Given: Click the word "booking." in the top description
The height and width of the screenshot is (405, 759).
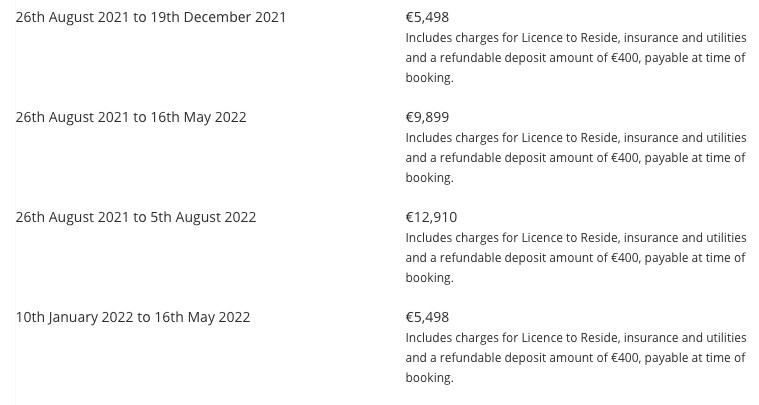Looking at the screenshot, I should tap(429, 78).
